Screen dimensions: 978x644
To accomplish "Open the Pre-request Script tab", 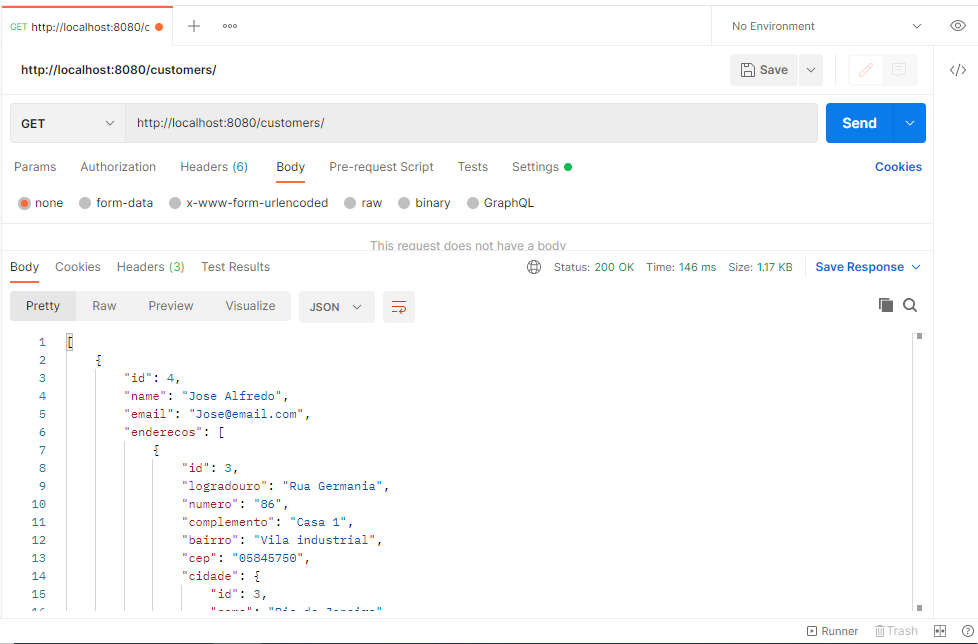I will coord(381,167).
